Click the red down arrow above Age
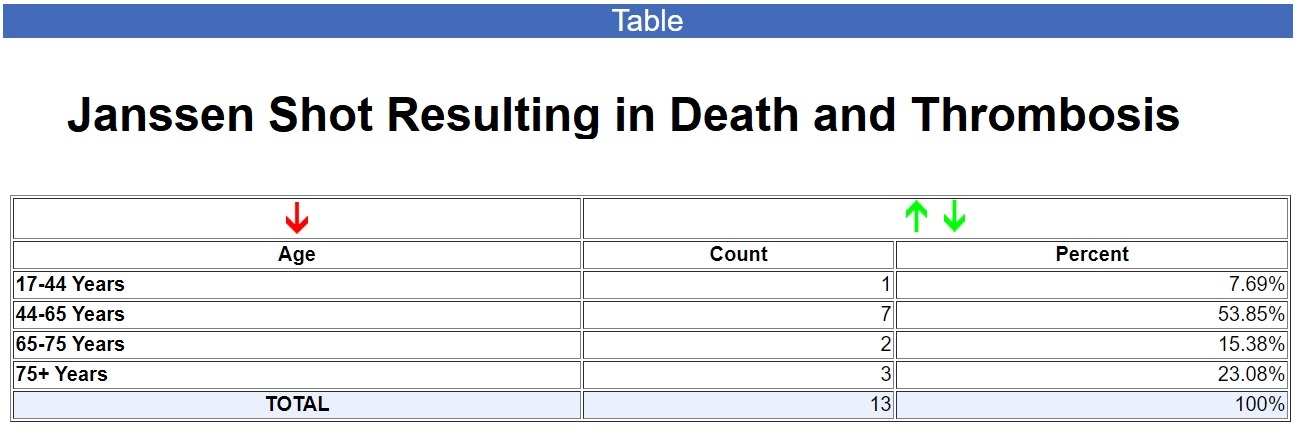The image size is (1300, 429). pyautogui.click(x=297, y=217)
